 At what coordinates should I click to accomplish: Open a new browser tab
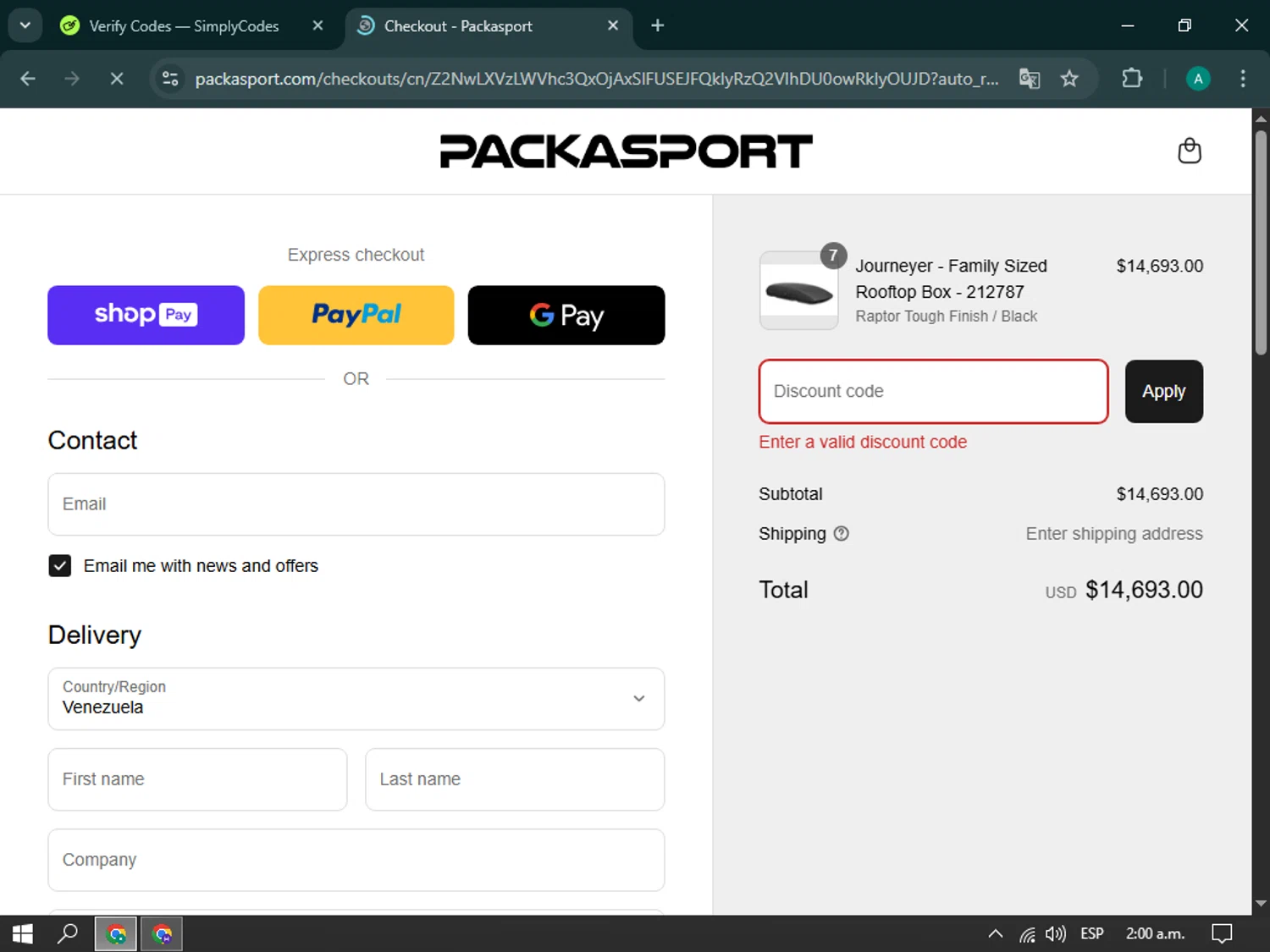(x=658, y=26)
